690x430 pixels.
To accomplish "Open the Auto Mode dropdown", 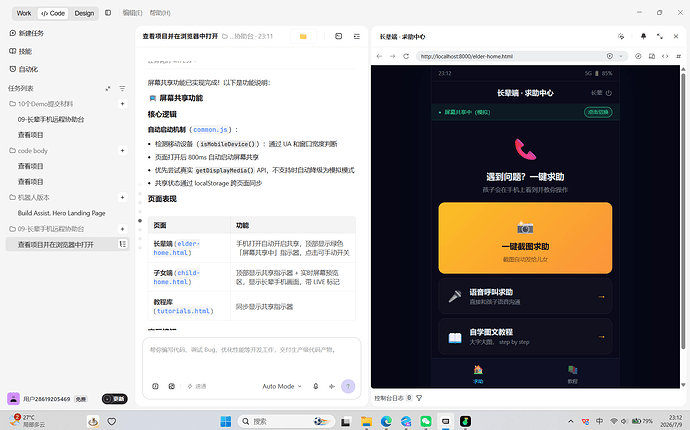I will click(x=282, y=386).
